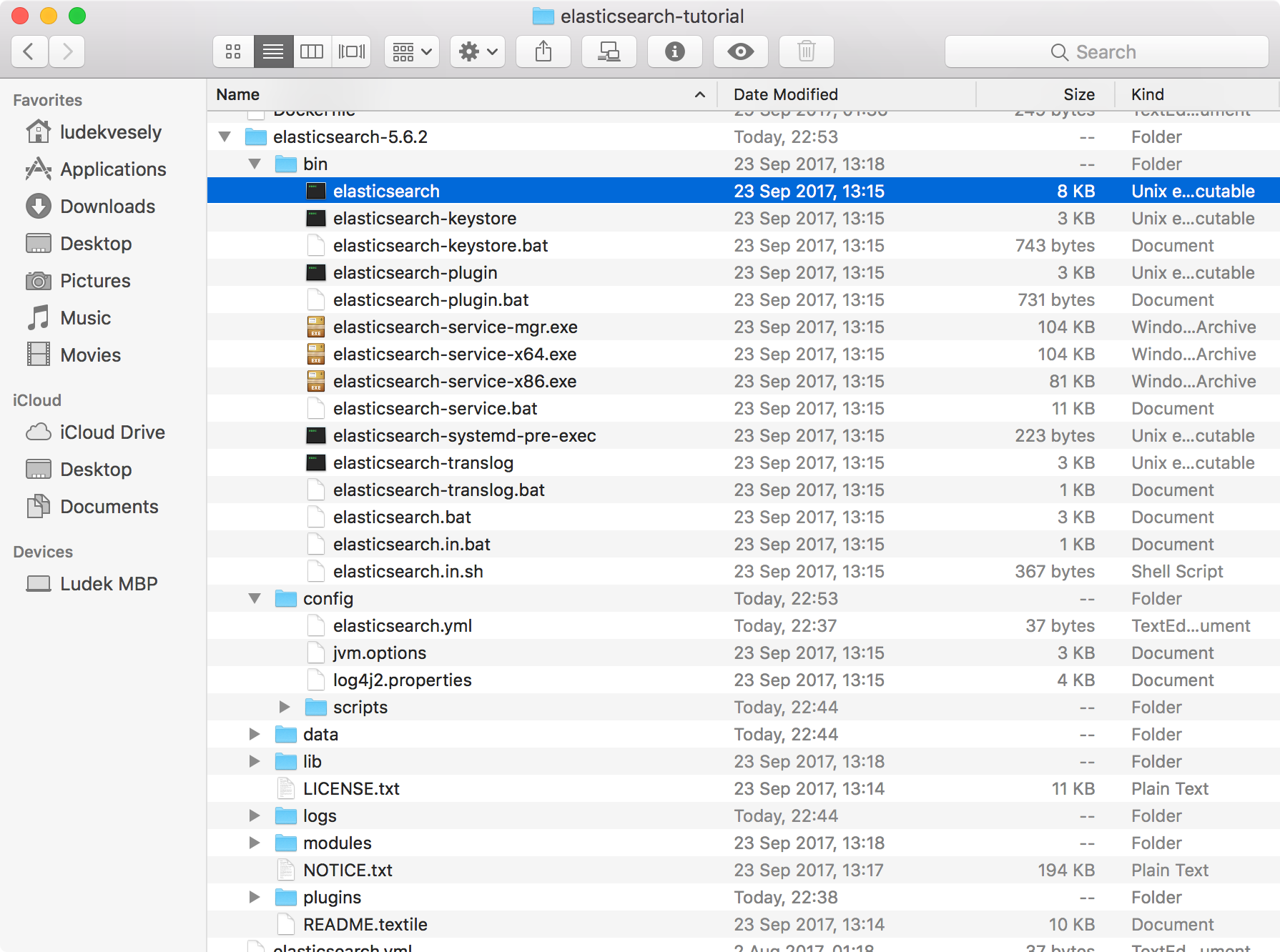Screen dimensions: 1280x952
Task: Switch to cover flow view
Action: (352, 51)
